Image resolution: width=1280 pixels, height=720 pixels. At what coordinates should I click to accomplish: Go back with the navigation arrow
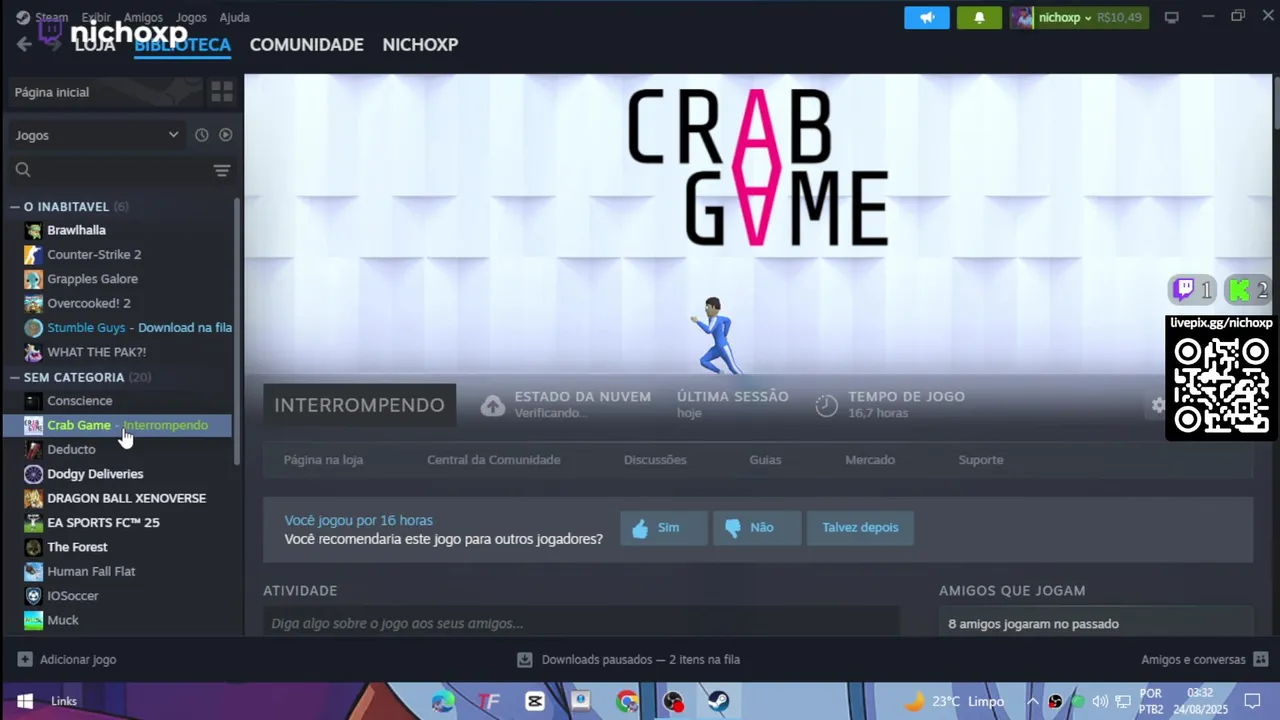(x=24, y=44)
